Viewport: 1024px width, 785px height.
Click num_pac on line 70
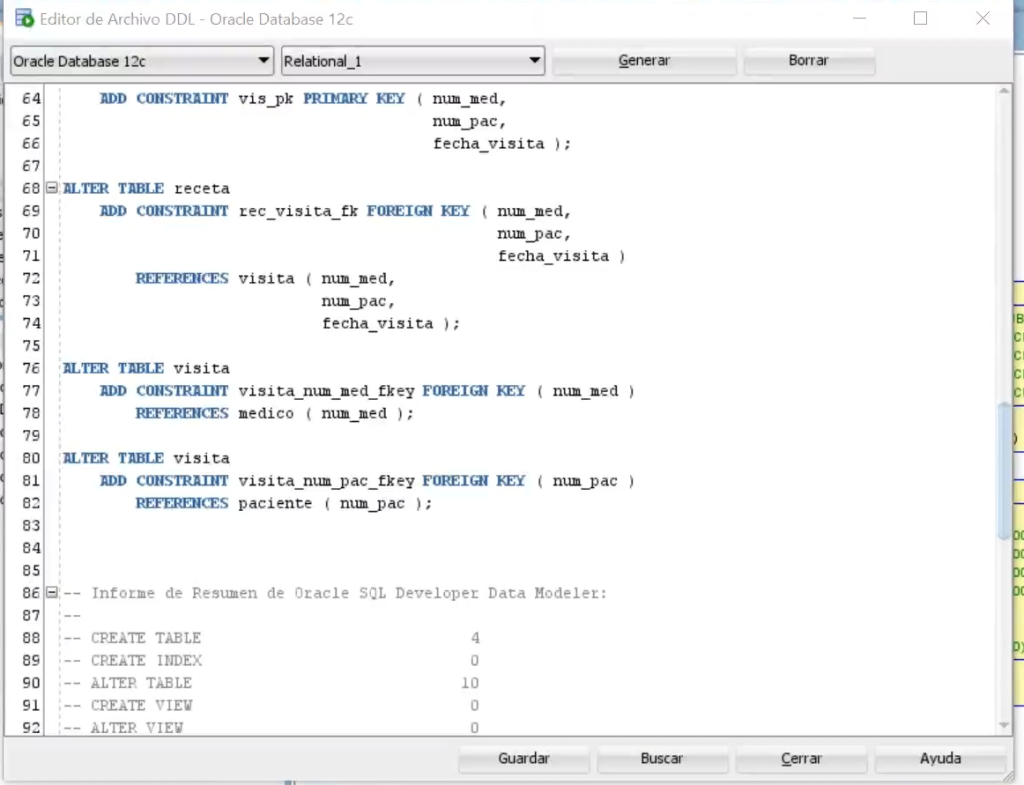point(529,234)
